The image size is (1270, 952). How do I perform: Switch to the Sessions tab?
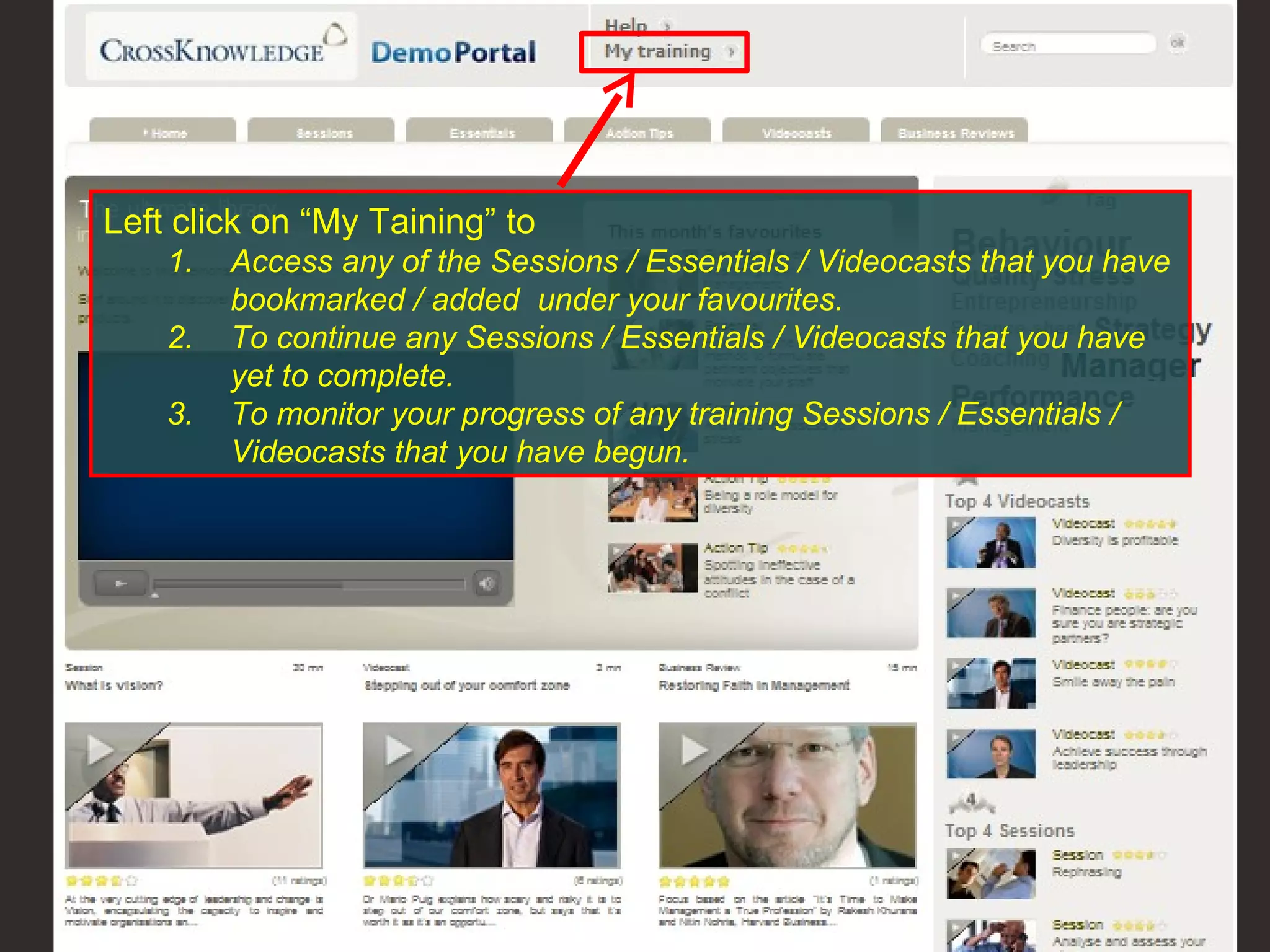tap(321, 130)
